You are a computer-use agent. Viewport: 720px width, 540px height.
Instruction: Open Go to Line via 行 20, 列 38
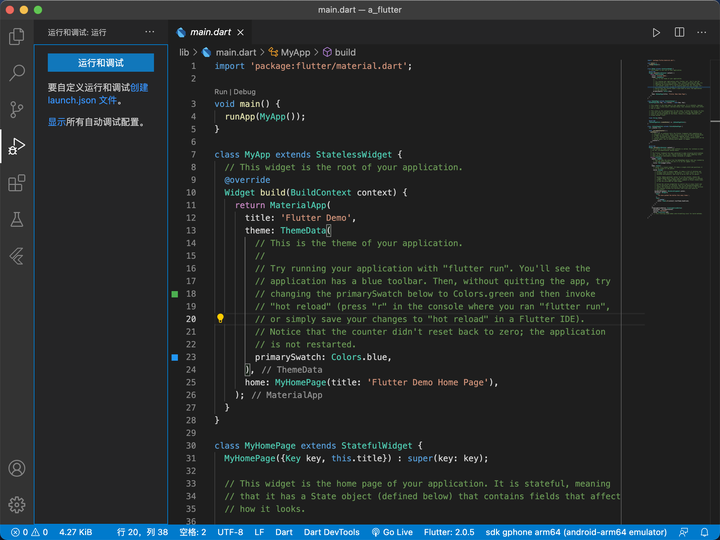click(x=142, y=532)
